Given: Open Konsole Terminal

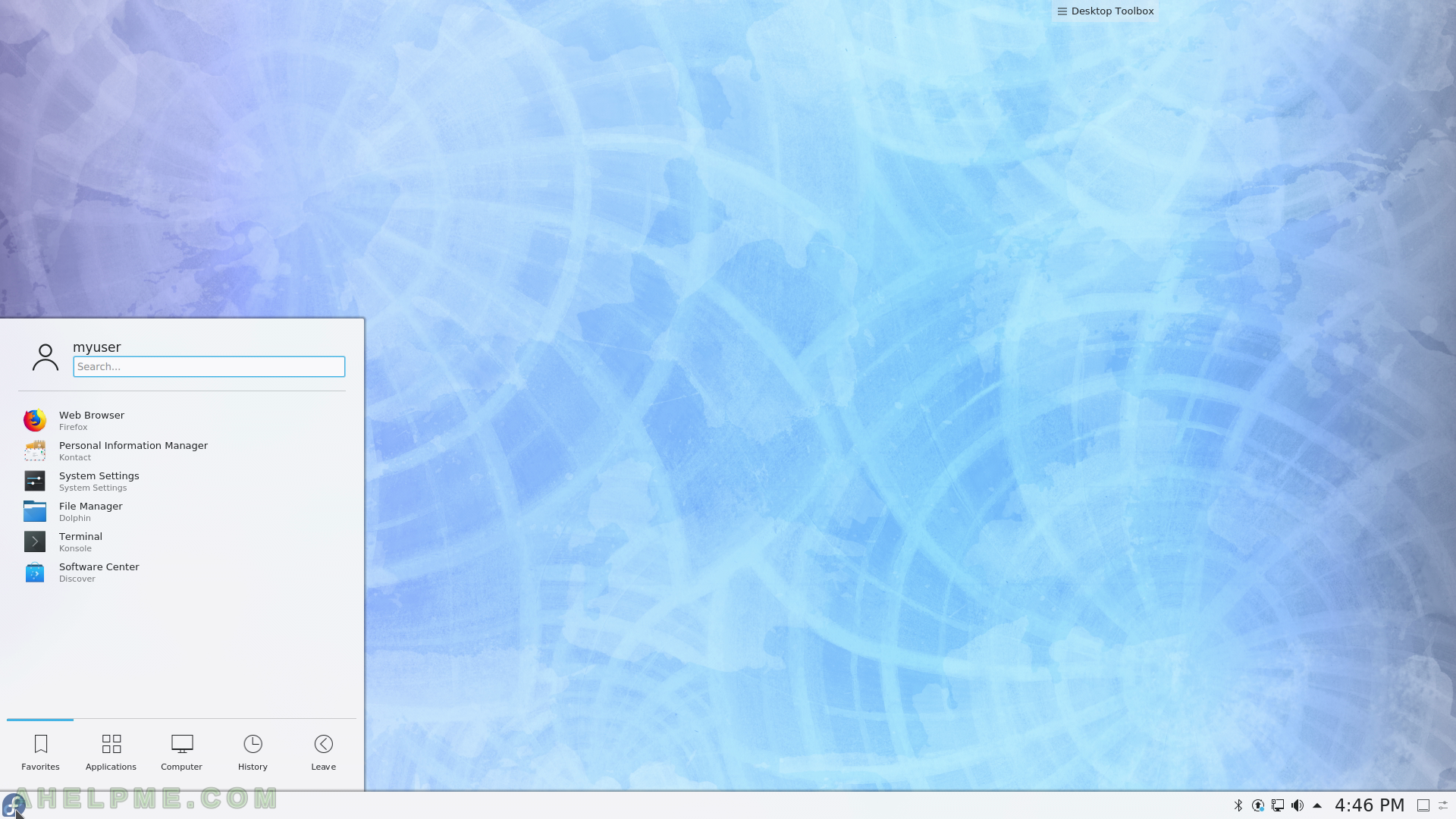Looking at the screenshot, I should [x=182, y=541].
